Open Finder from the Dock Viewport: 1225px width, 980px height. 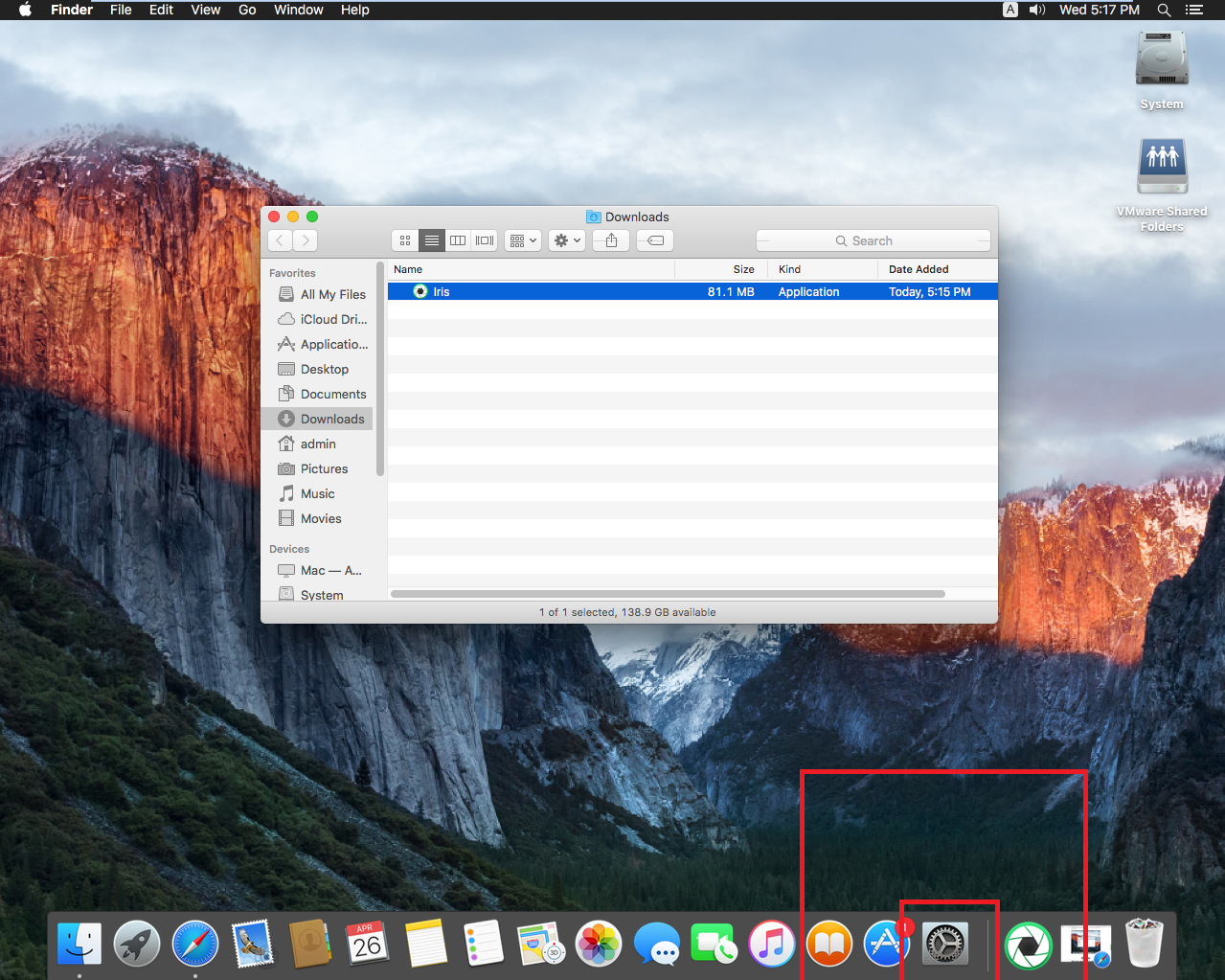click(79, 945)
